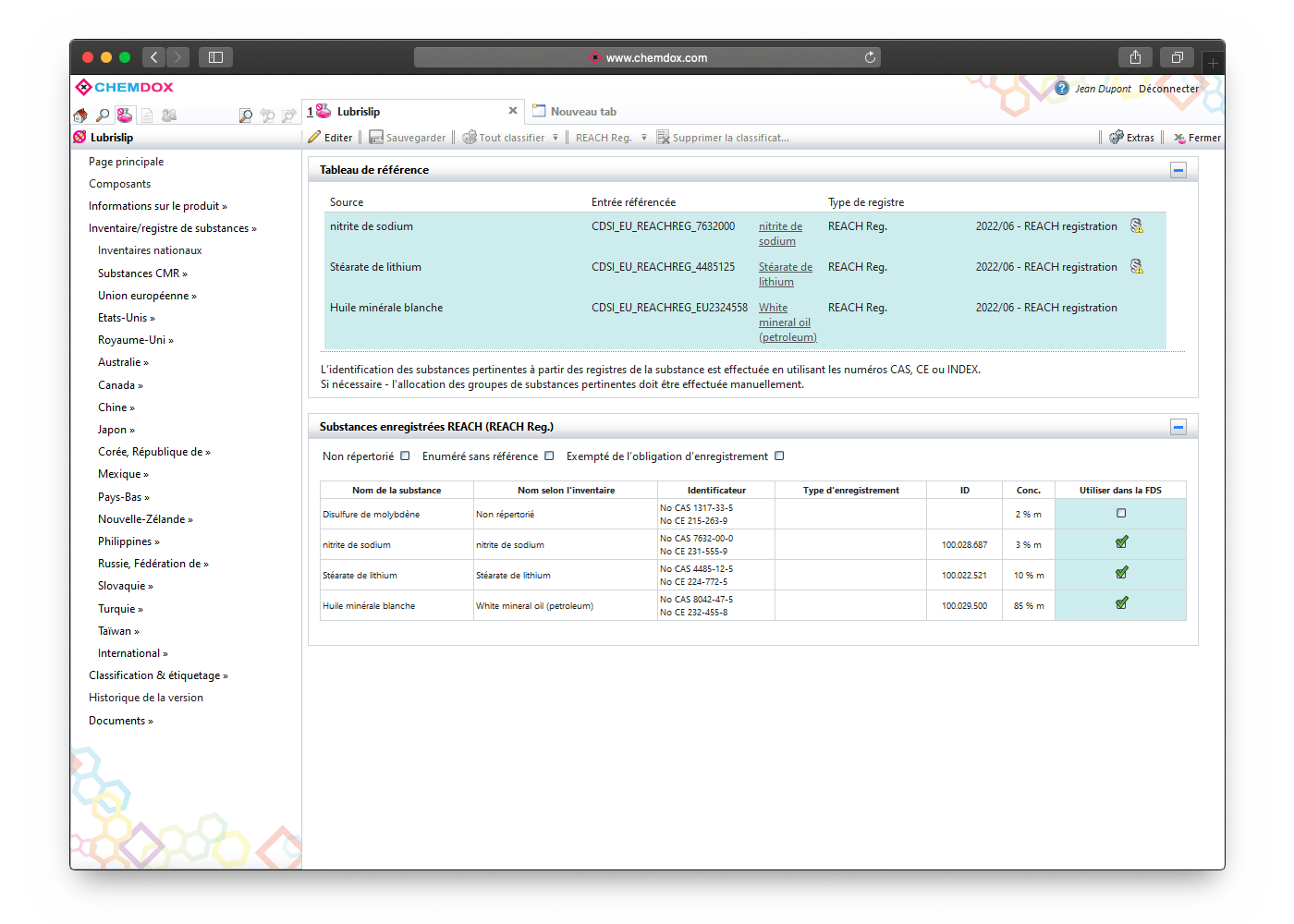This screenshot has width=1294, height=924.
Task: Toggle the browser sidebar button
Action: 215,57
